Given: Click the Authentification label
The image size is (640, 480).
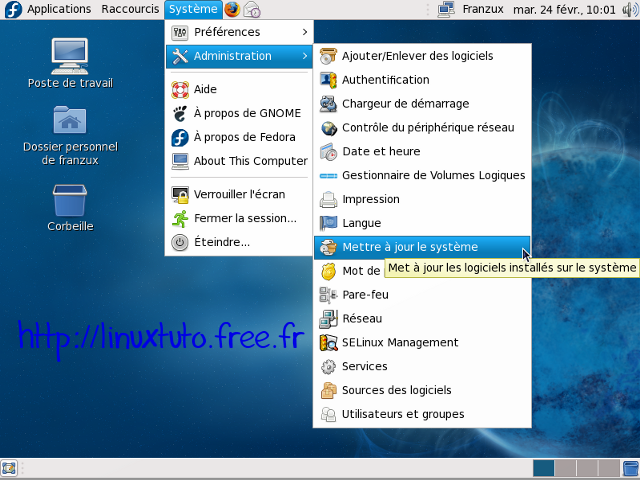Looking at the screenshot, I should pyautogui.click(x=386, y=80).
